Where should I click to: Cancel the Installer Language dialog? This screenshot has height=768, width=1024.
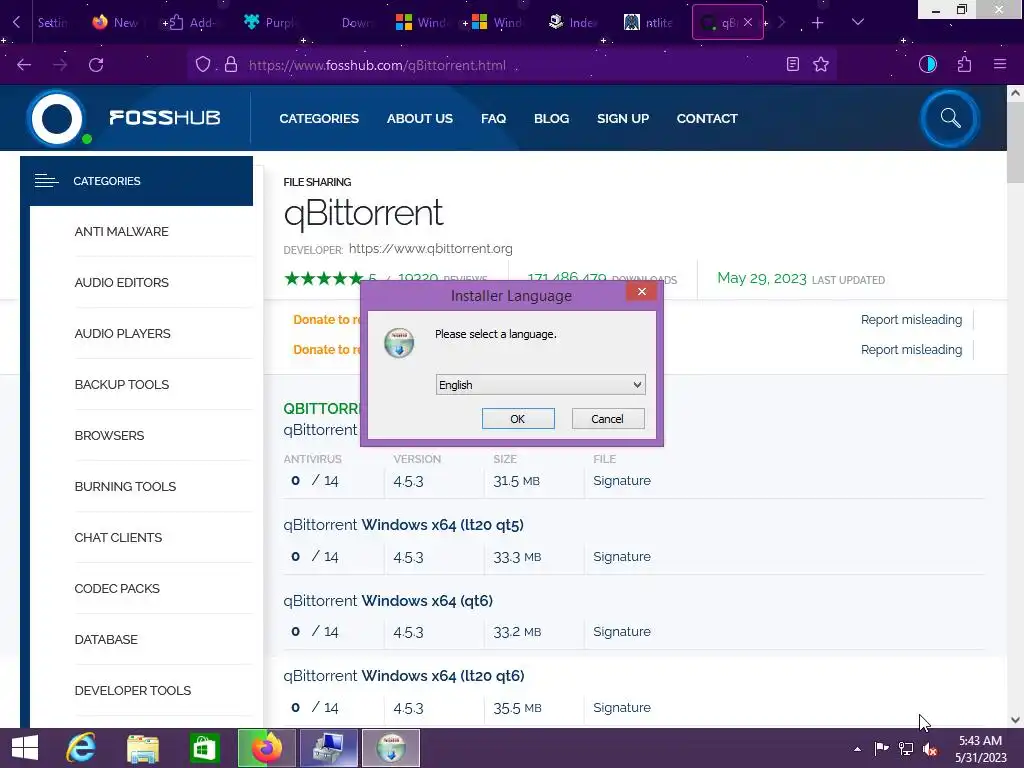(x=607, y=419)
